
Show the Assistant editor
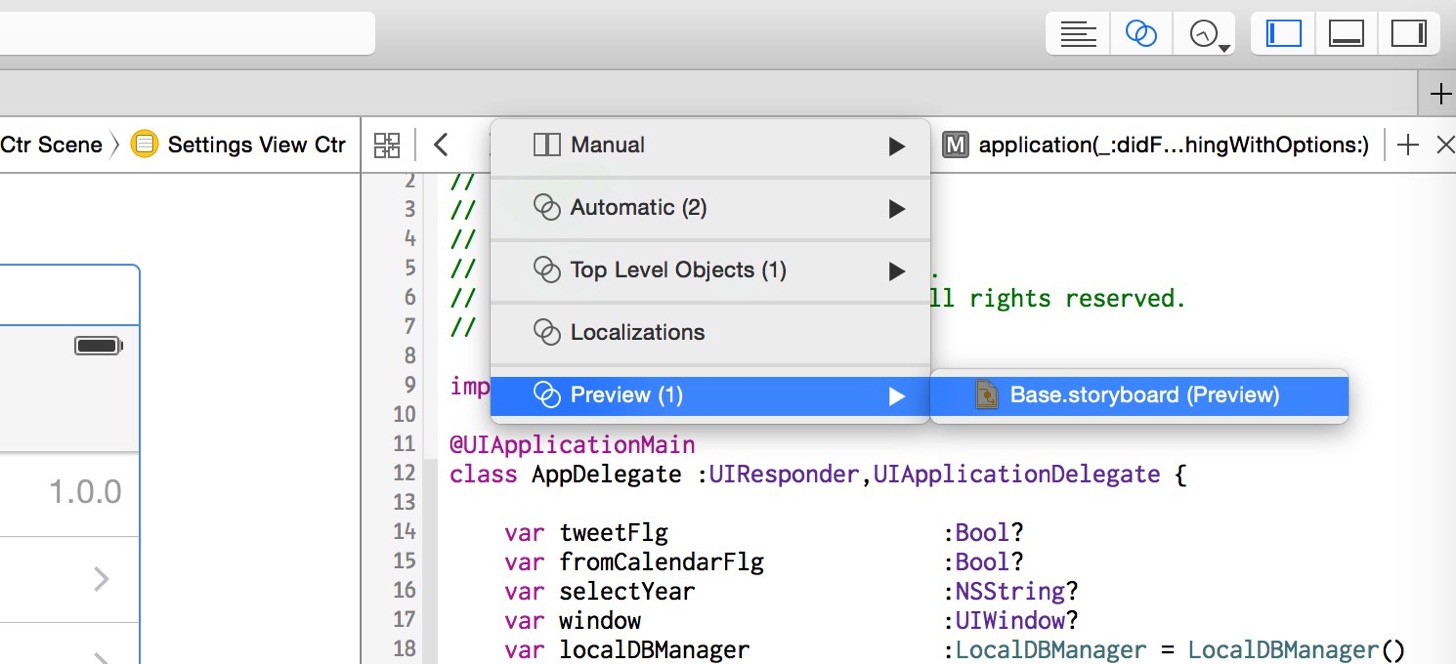pos(1141,34)
